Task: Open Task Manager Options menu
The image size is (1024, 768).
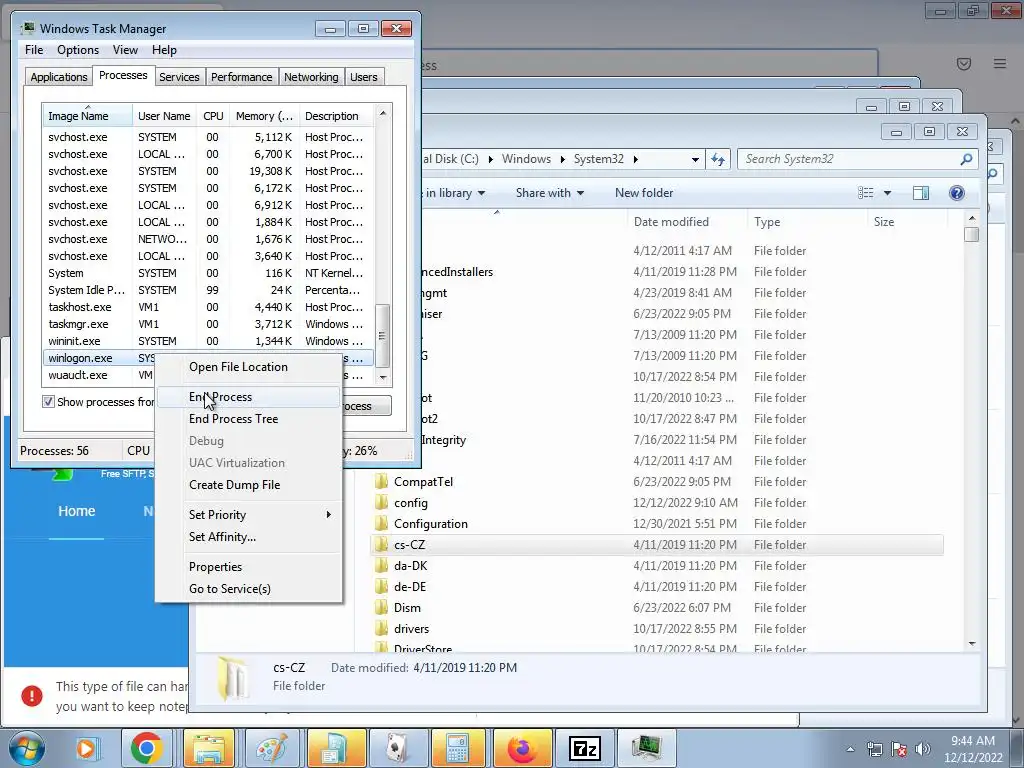Action: coord(78,50)
